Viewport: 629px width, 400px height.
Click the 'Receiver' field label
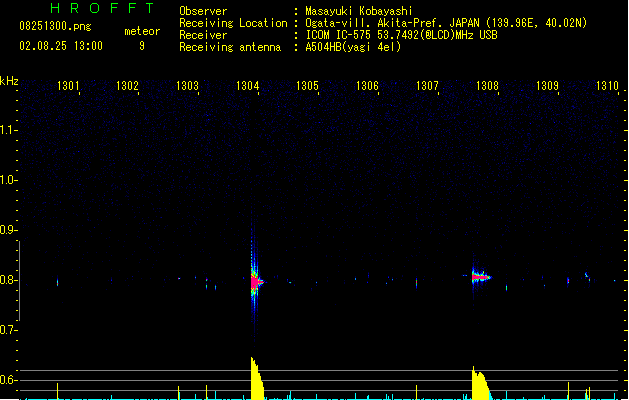203,35
